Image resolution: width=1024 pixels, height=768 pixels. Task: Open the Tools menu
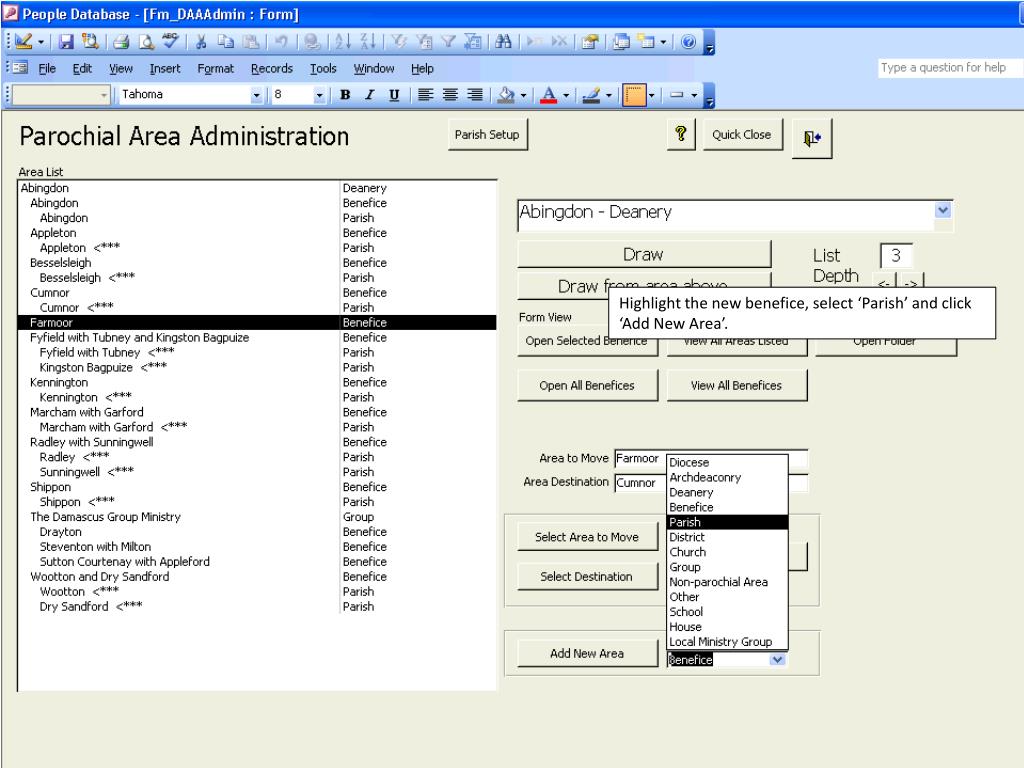coord(323,69)
